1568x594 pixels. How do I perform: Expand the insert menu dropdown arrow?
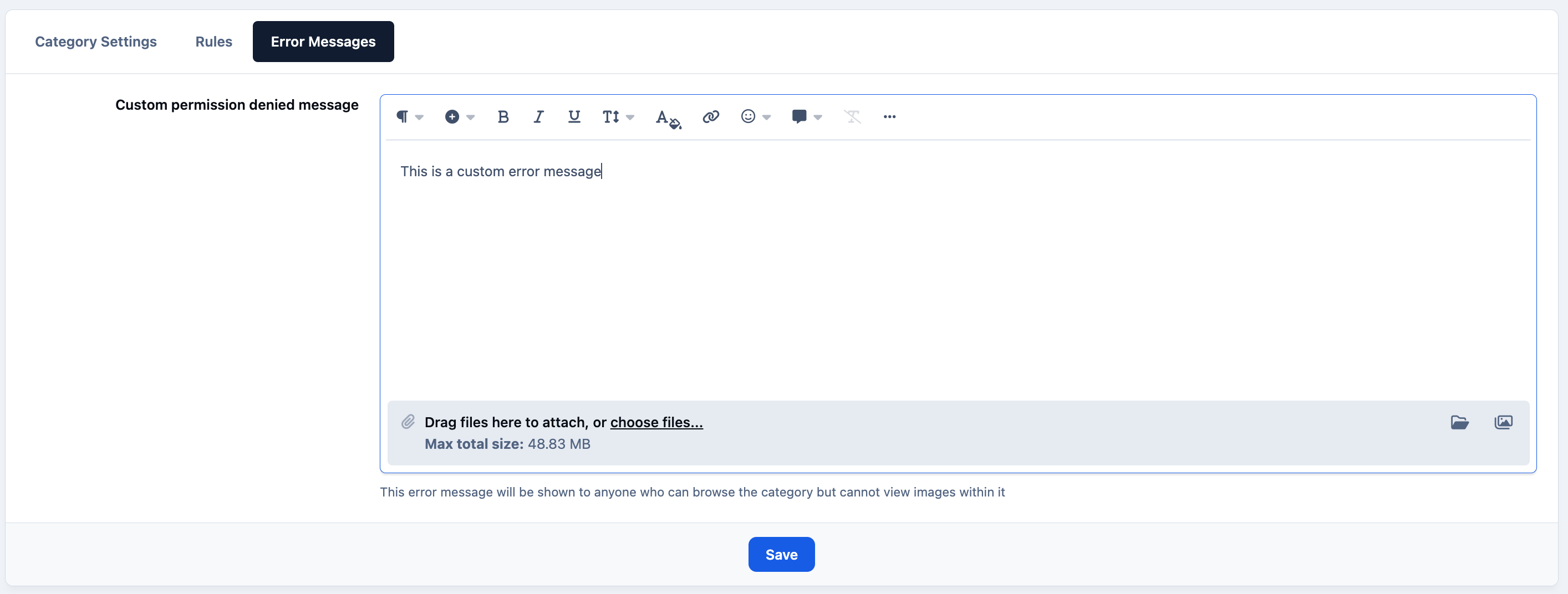tap(471, 117)
